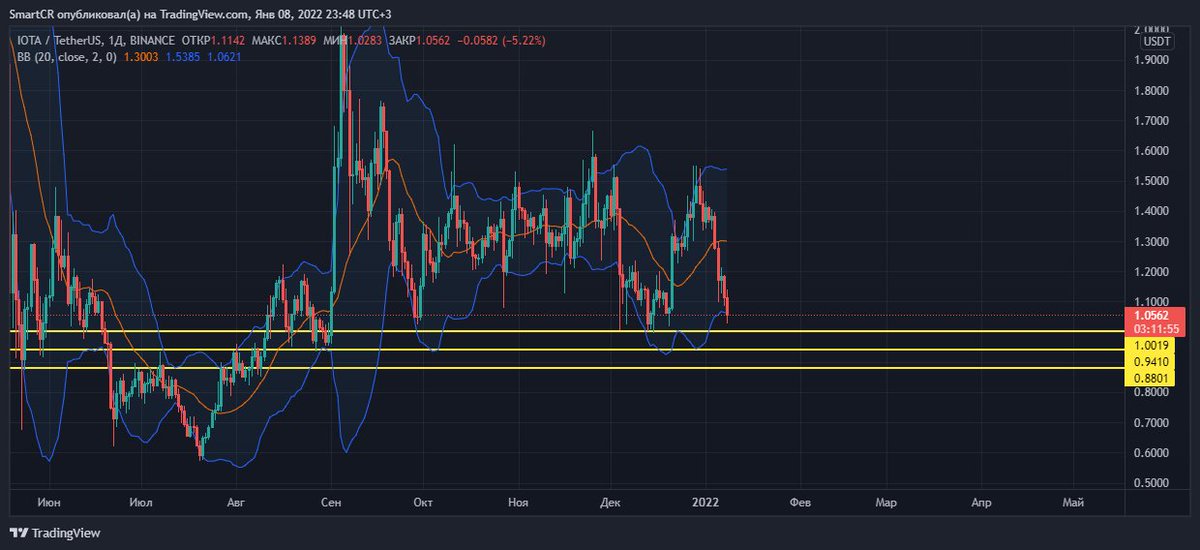The image size is (1200, 550).
Task: Click the Мар month on time axis
Action: click(884, 503)
